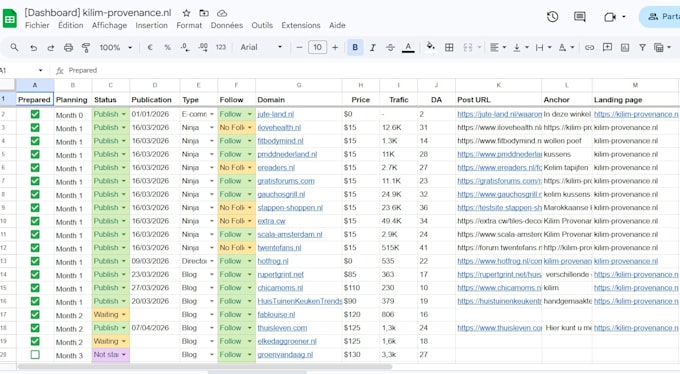
Task: Go to the Sheets home icon
Action: coord(10,19)
